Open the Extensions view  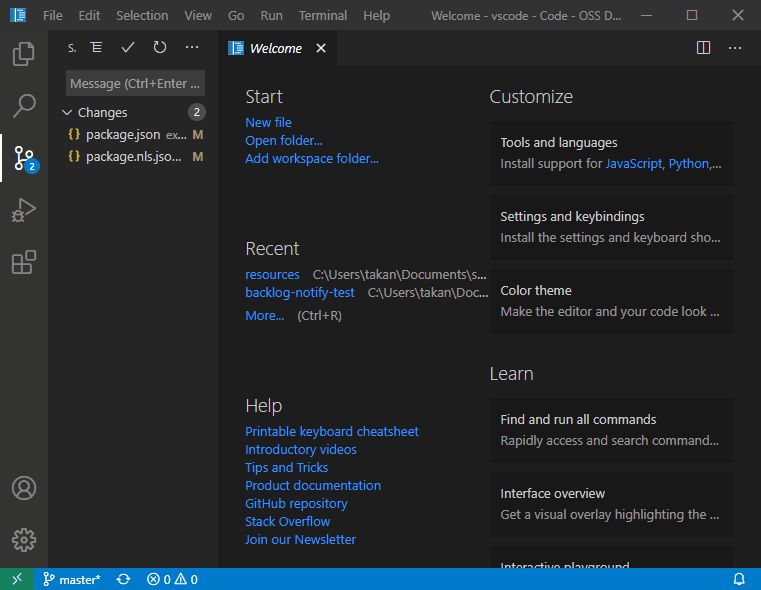24,262
